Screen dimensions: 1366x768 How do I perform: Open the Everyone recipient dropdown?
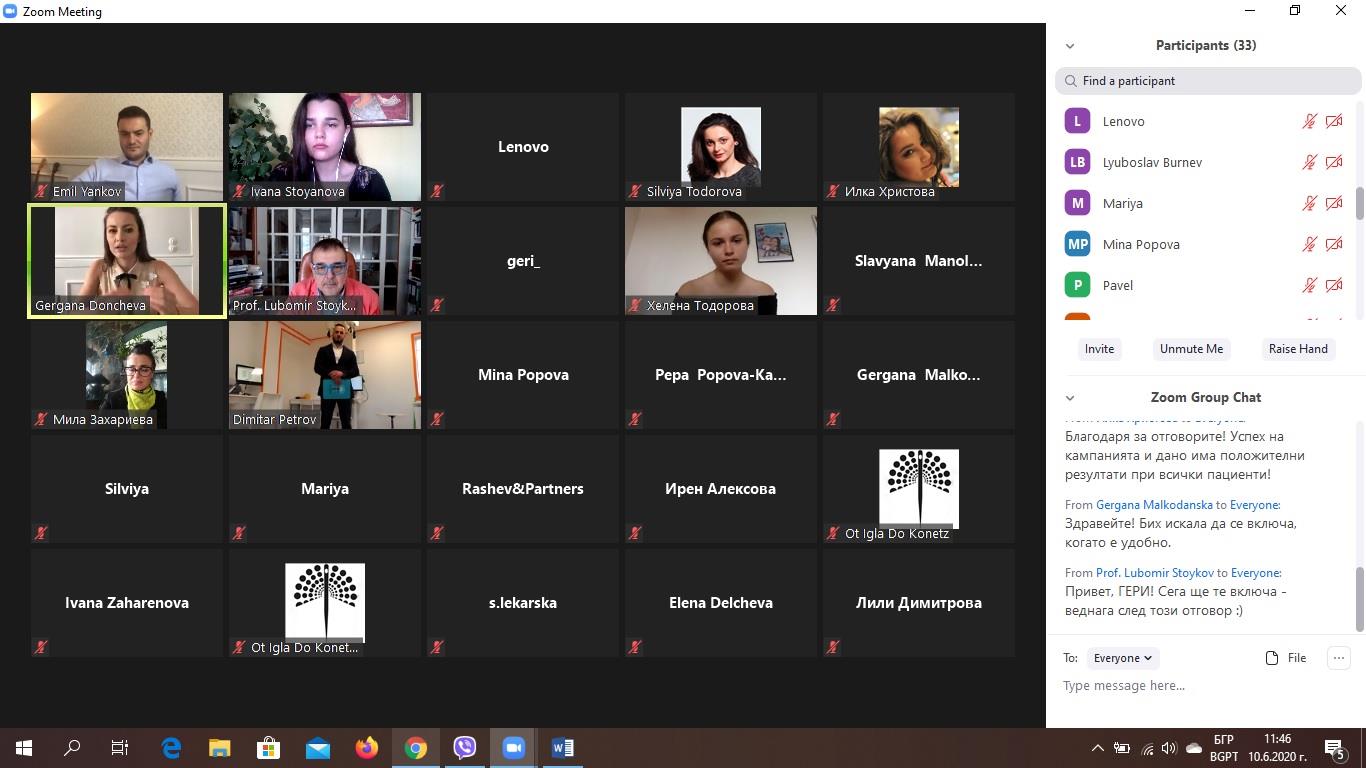(1122, 658)
